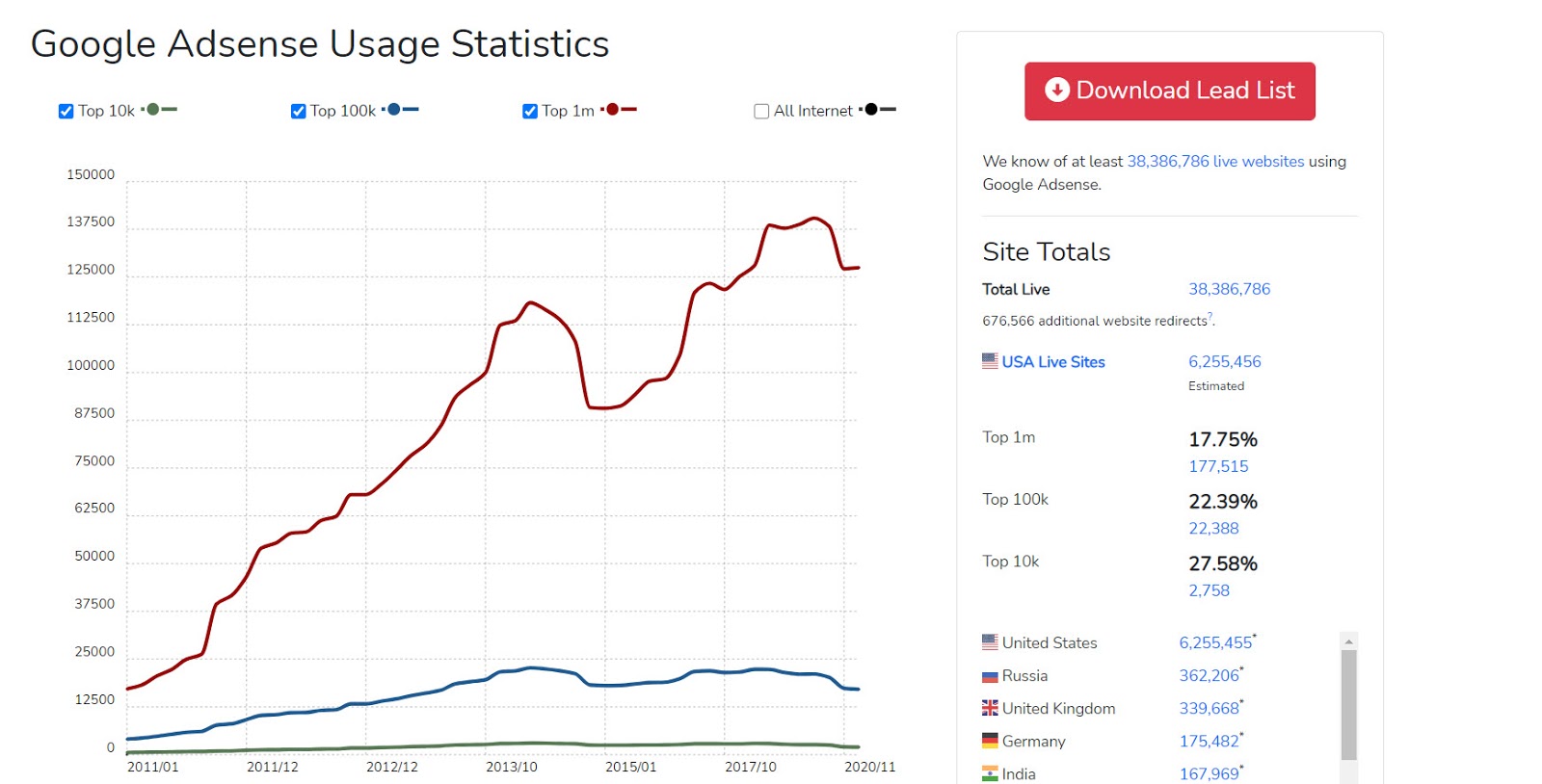The image size is (1542, 784).
Task: Click the Download Lead List button
Action: [1170, 91]
